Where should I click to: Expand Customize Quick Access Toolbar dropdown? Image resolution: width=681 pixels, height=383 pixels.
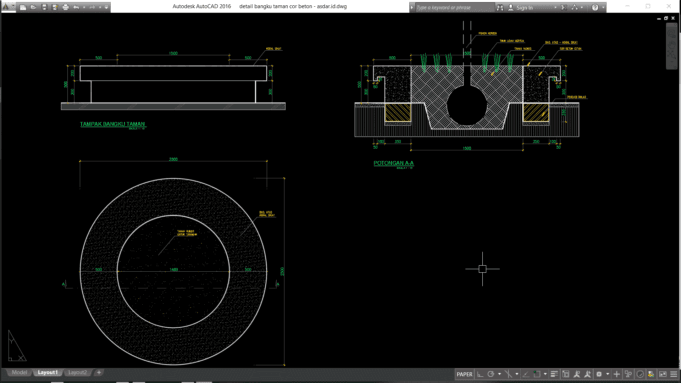point(106,7)
